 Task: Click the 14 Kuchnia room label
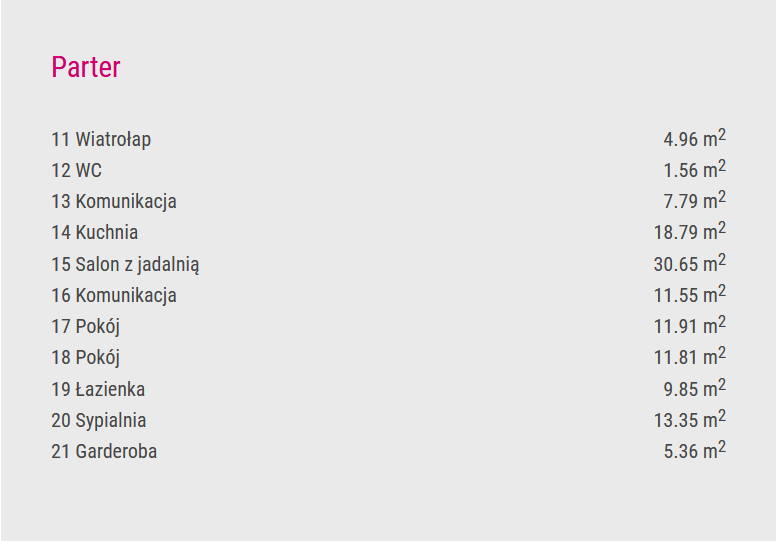pos(95,232)
